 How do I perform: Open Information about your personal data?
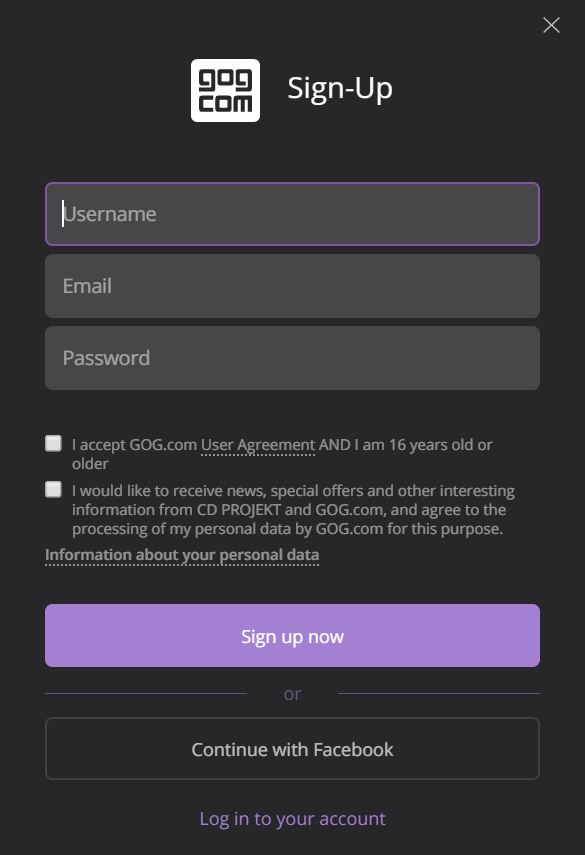click(x=182, y=555)
